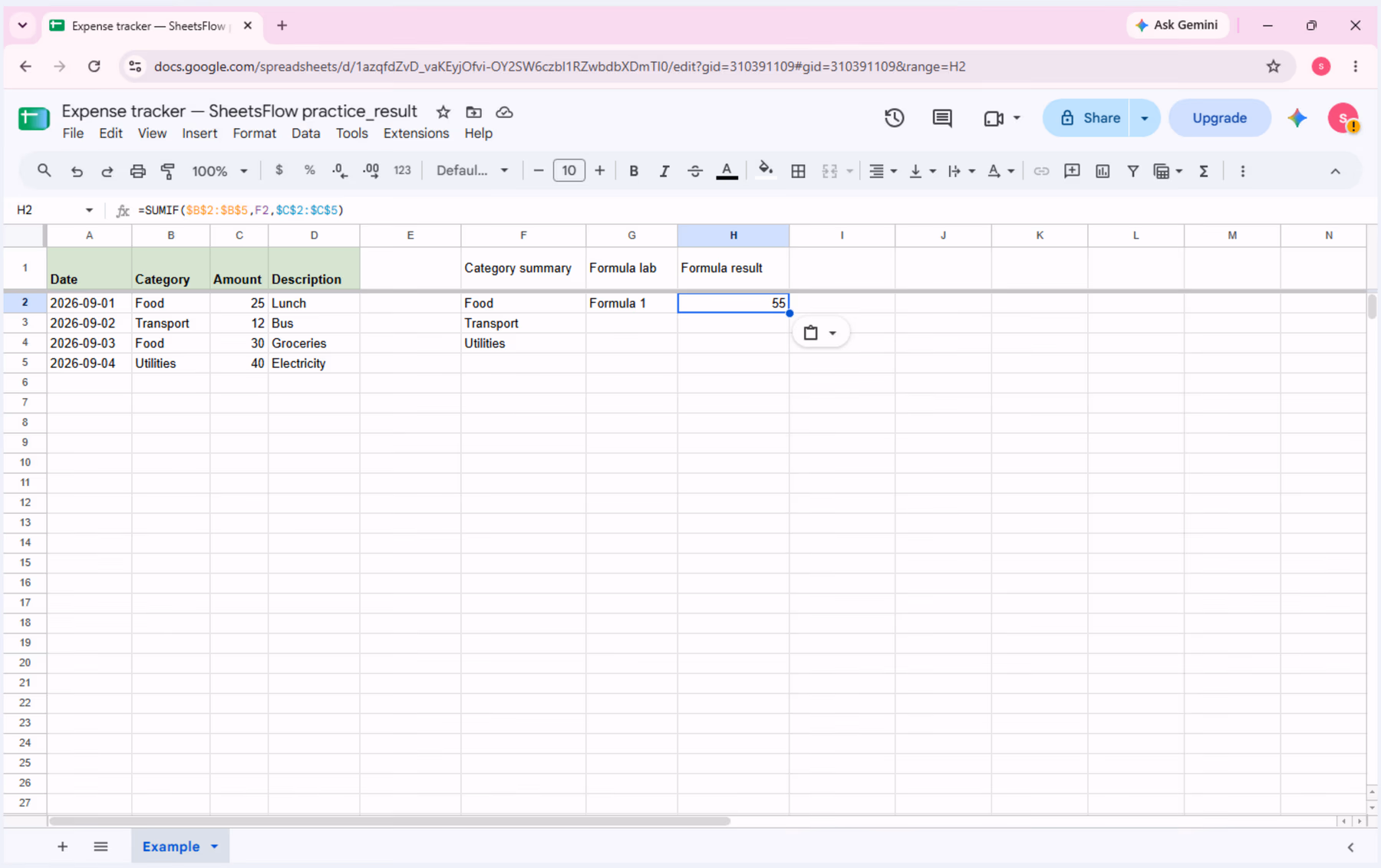1381x868 pixels.
Task: Redo the last action
Action: coord(107,171)
